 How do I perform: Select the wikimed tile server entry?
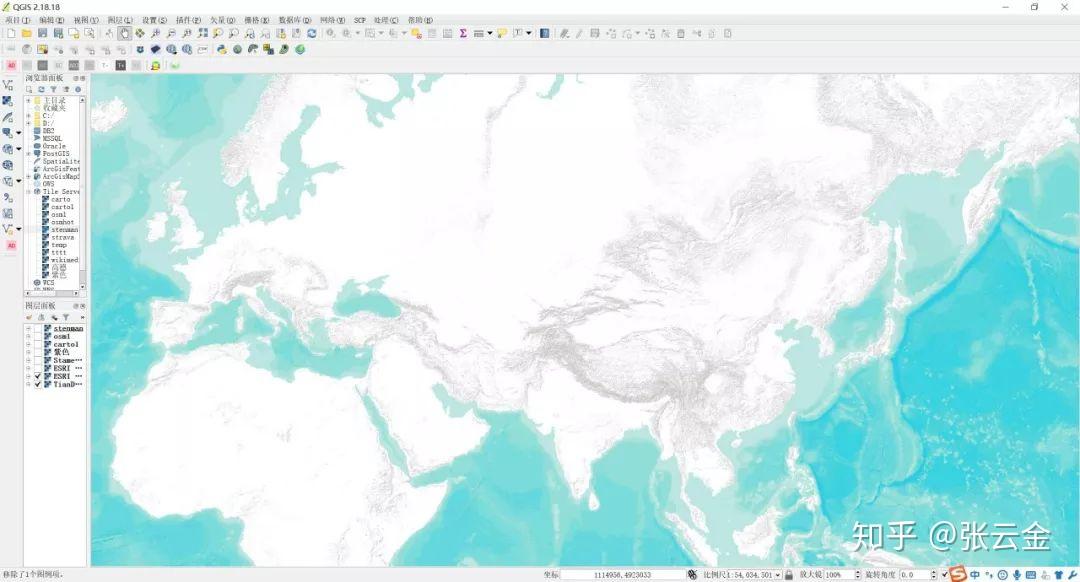pyautogui.click(x=65, y=260)
